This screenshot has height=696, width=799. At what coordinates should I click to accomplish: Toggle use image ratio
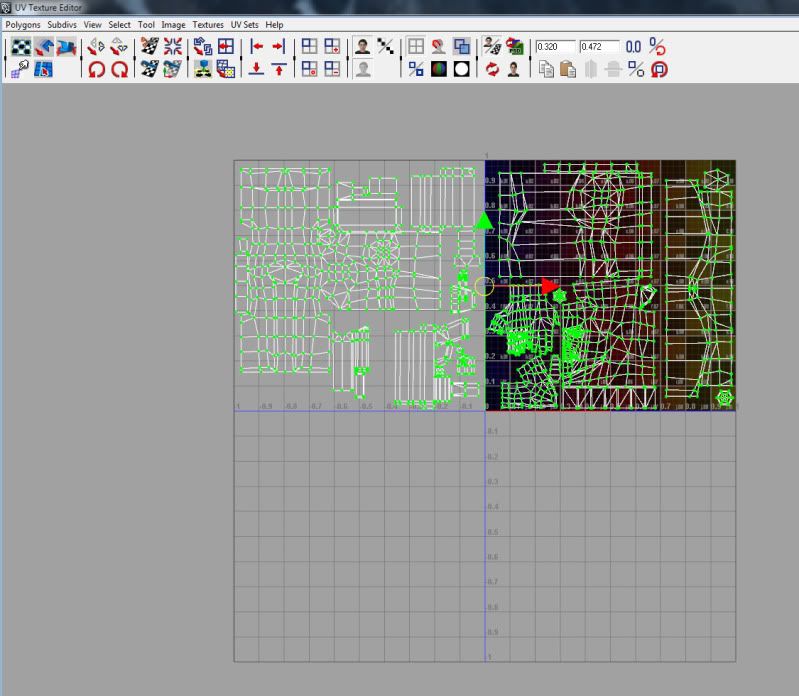click(514, 69)
